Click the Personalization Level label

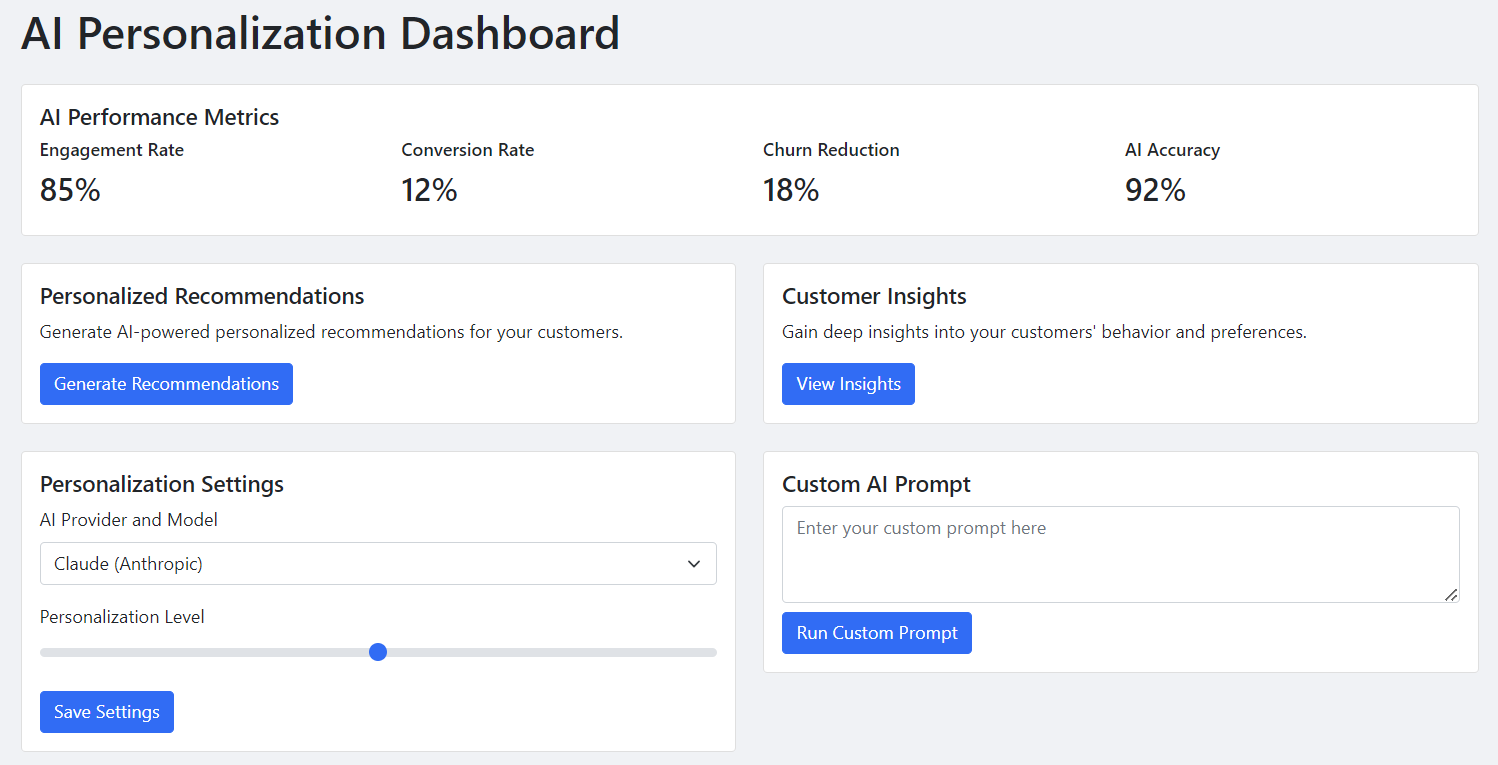tap(122, 617)
